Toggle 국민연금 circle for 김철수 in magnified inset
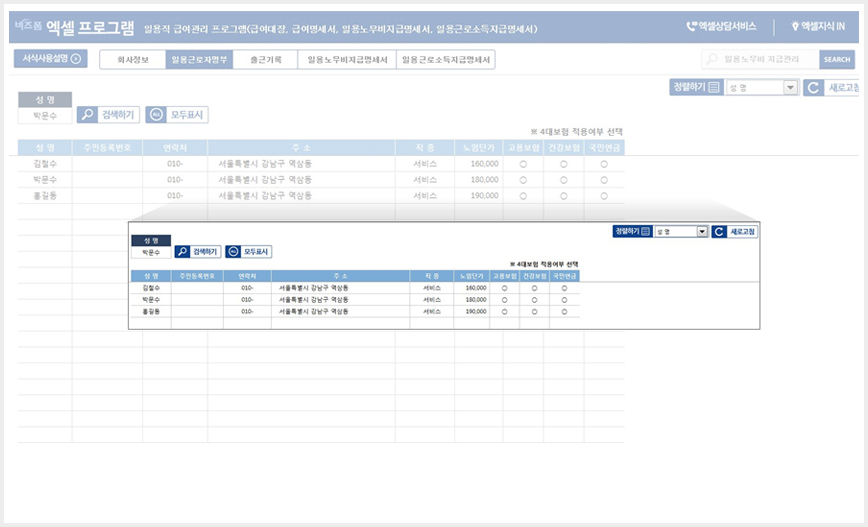The width and height of the screenshot is (868, 527). (x=564, y=288)
